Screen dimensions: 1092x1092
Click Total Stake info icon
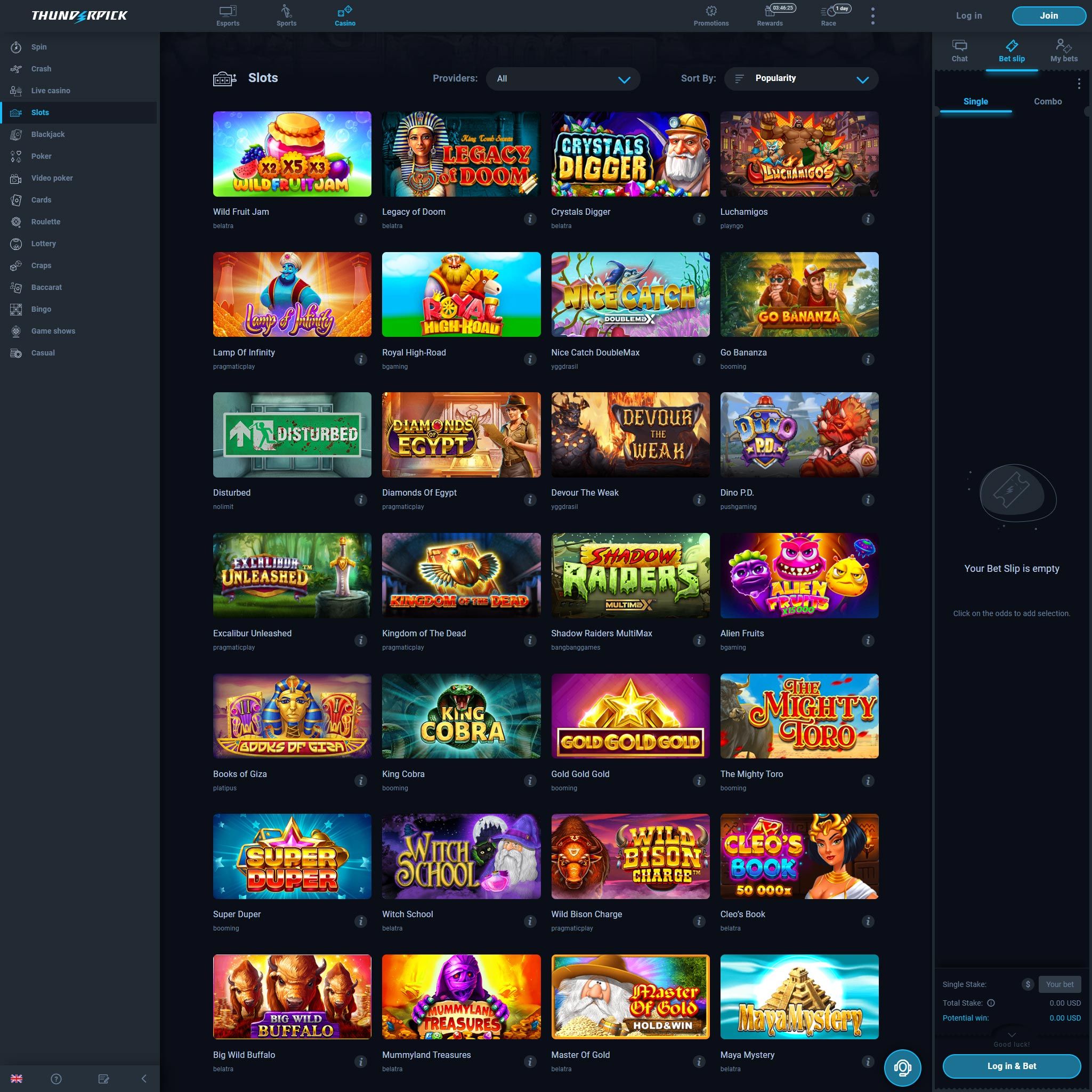pyautogui.click(x=991, y=1002)
